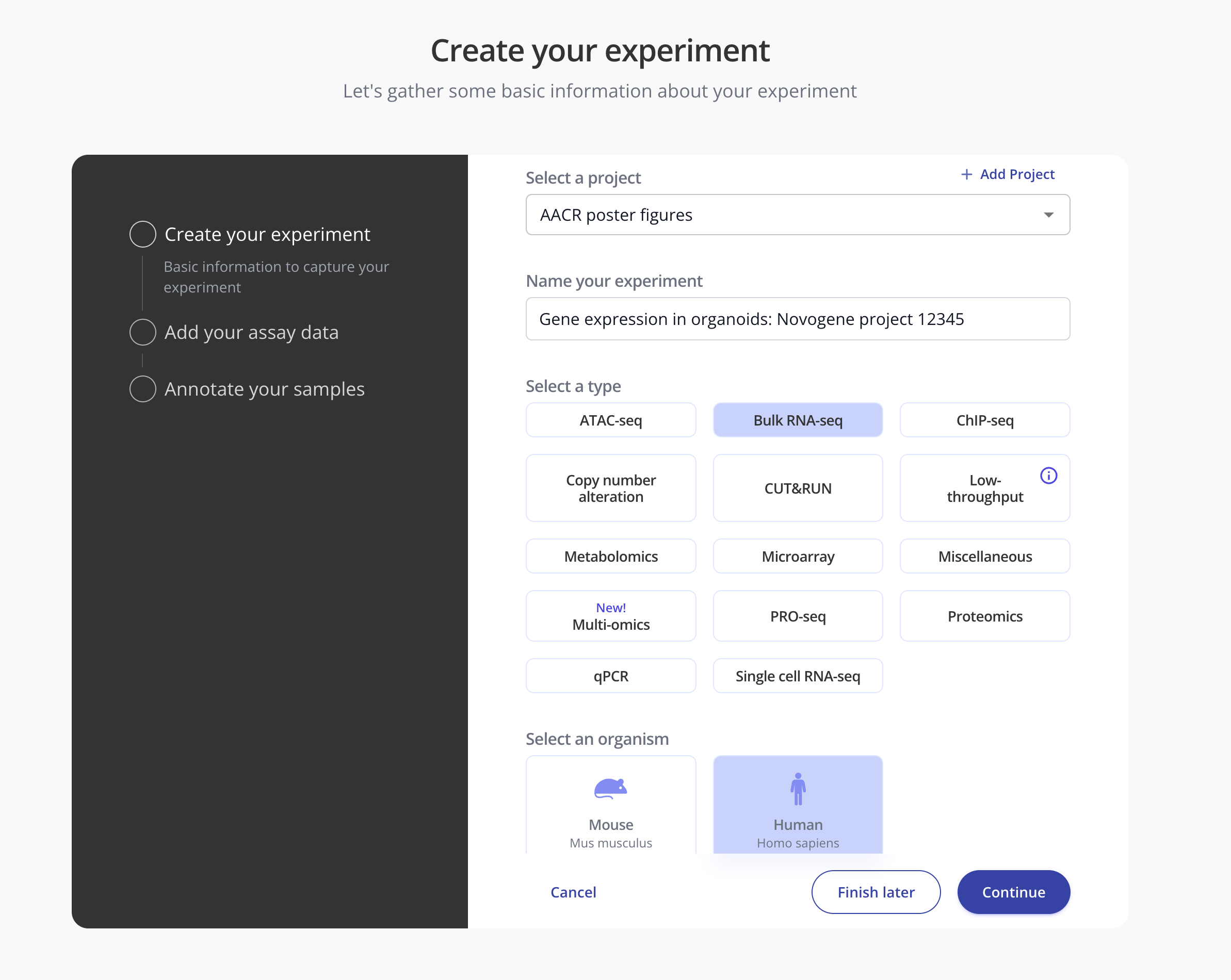
Task: Select the new Multi-omics type
Action: point(610,616)
